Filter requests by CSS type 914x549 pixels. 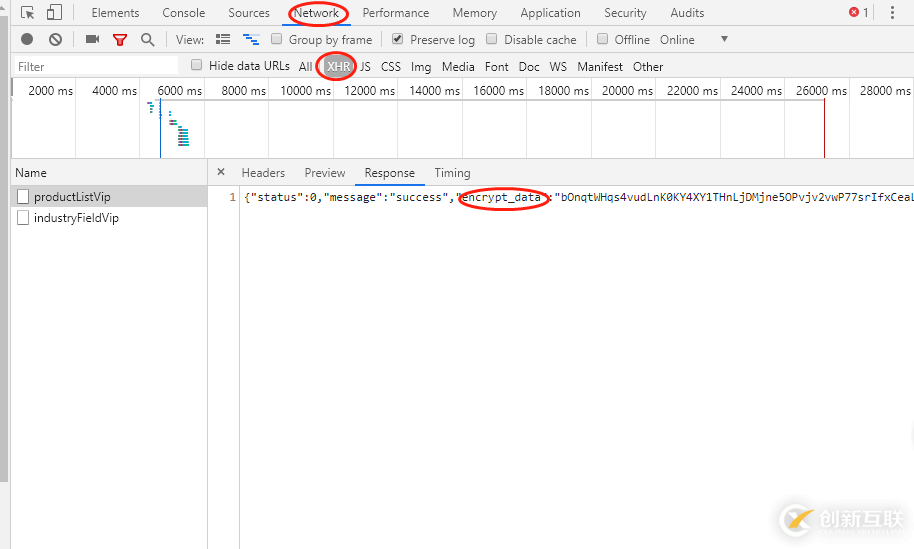click(391, 66)
